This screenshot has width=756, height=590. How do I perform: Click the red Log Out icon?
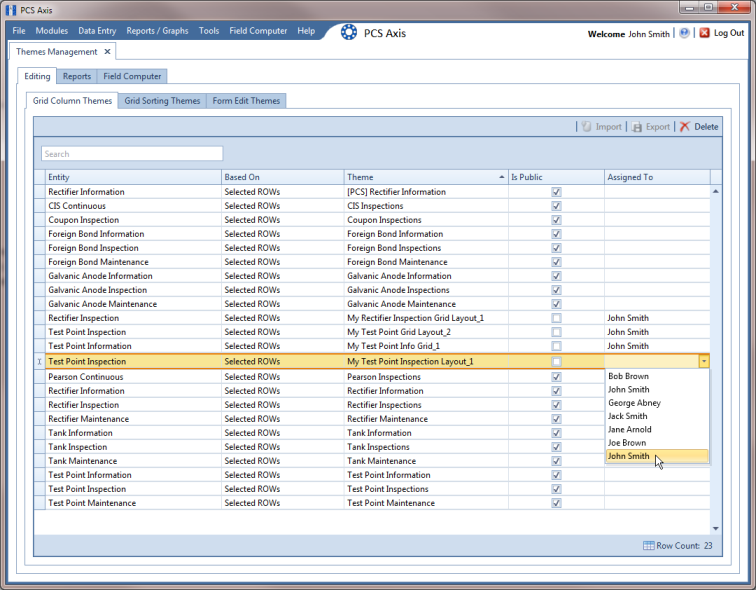(704, 33)
